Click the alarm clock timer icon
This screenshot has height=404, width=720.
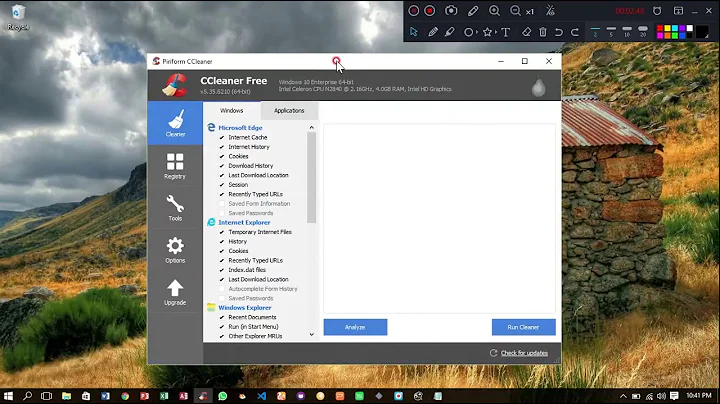click(657, 11)
